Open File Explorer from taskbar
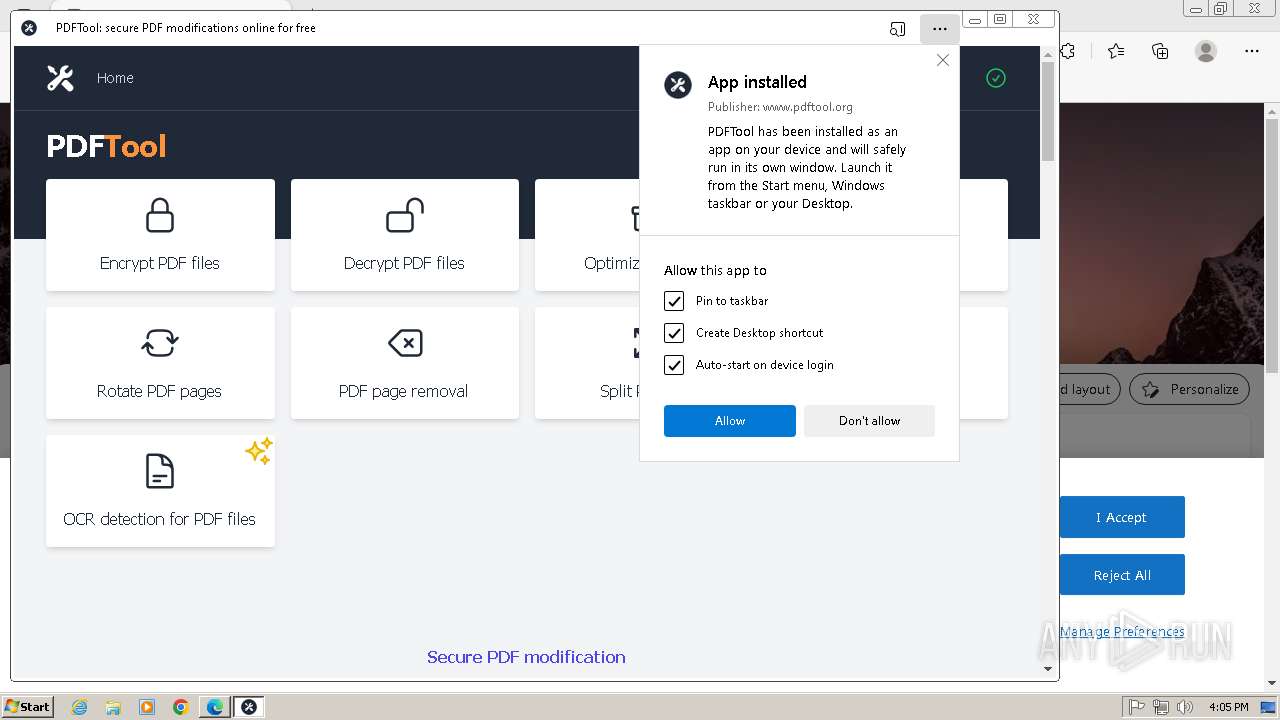 click(x=113, y=707)
